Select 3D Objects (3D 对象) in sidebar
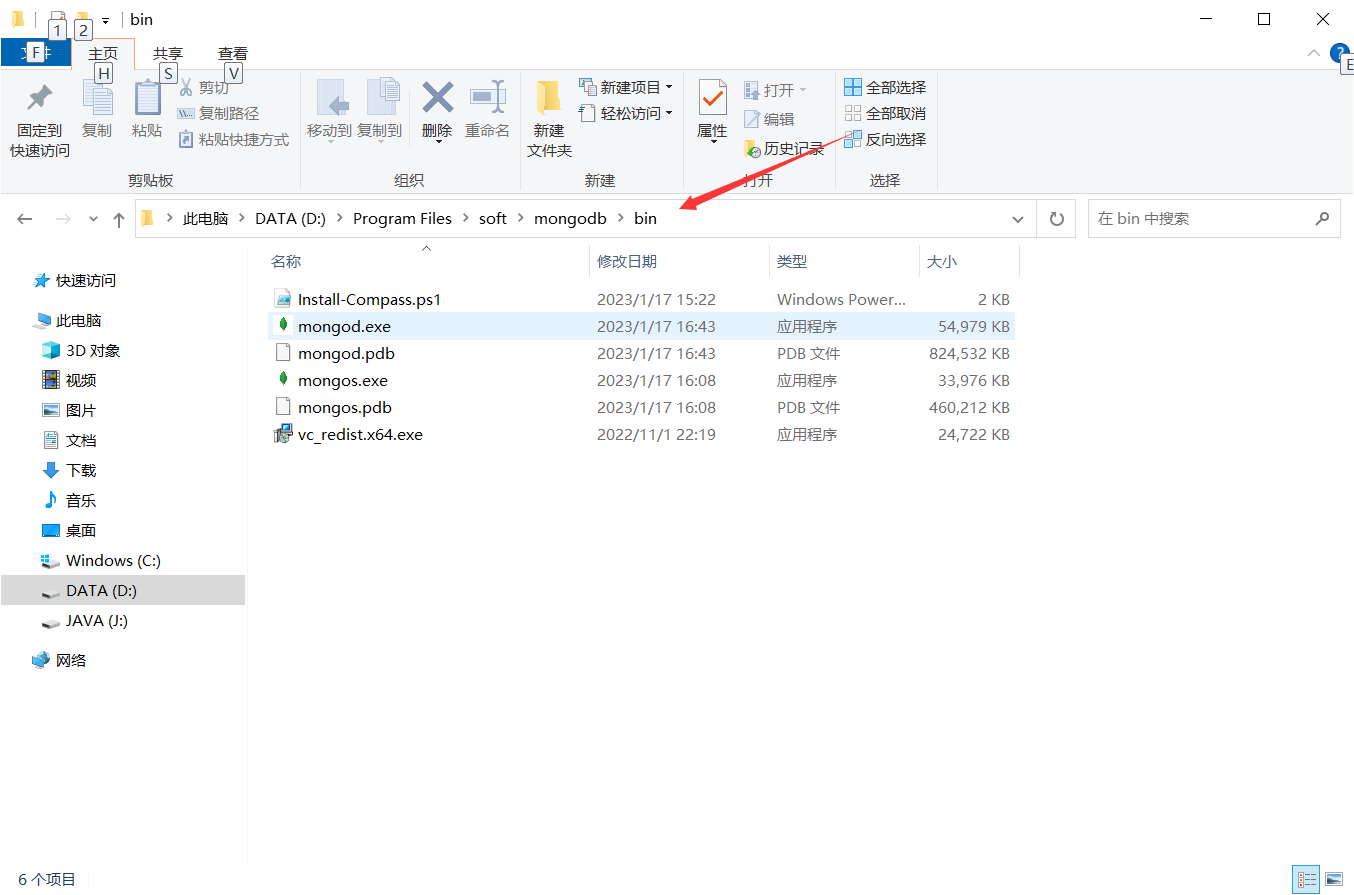Image resolution: width=1354 pixels, height=895 pixels. [x=80, y=351]
